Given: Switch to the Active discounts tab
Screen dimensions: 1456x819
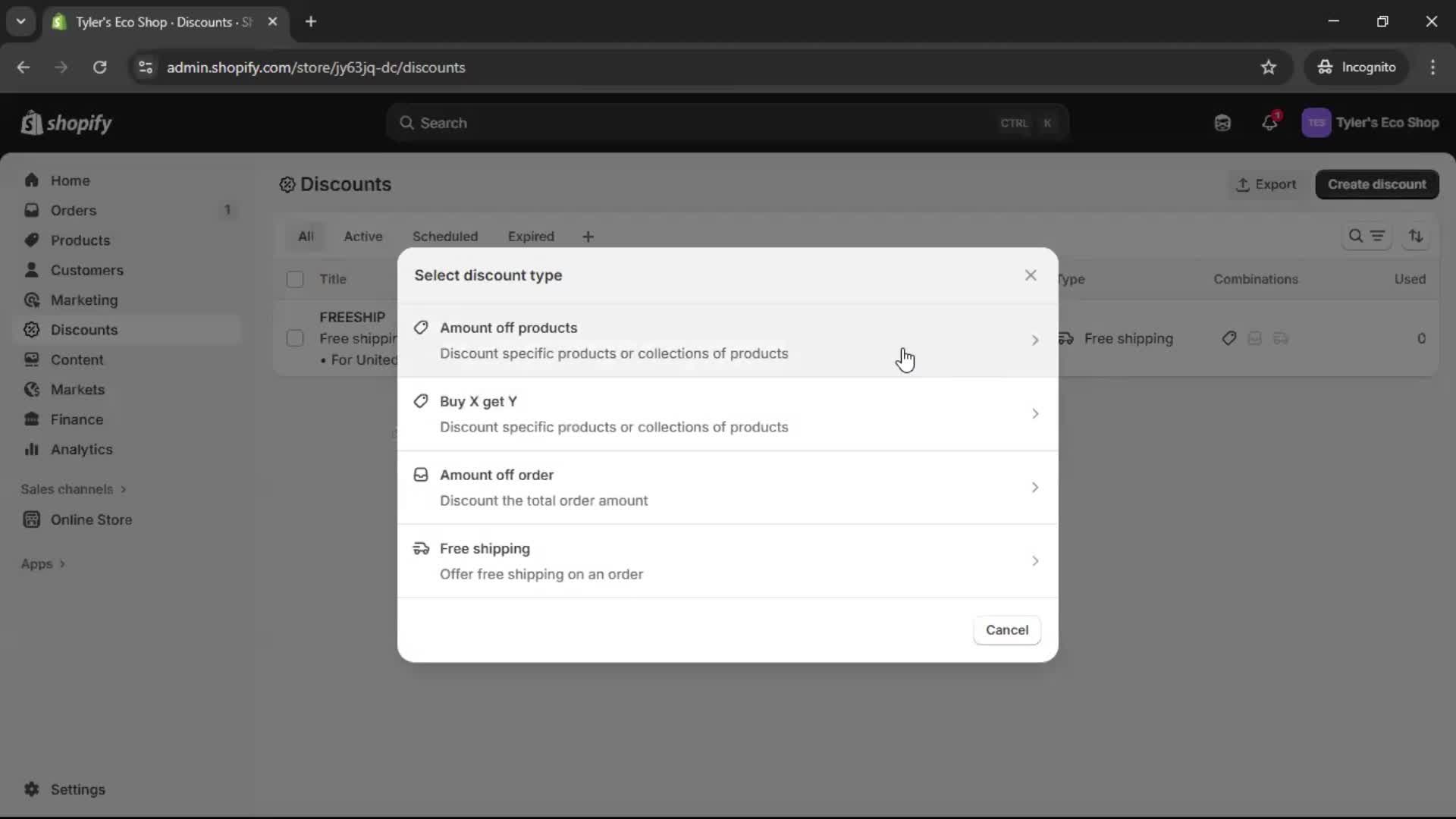Looking at the screenshot, I should pos(363,236).
